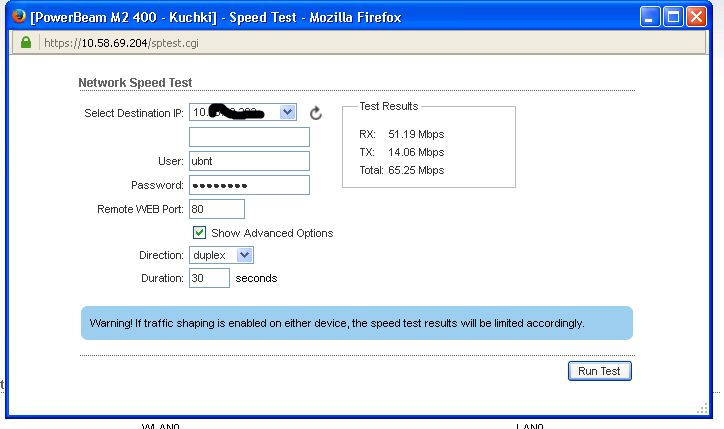
Task: Click the refresh destination IP list icon
Action: pyautogui.click(x=316, y=113)
